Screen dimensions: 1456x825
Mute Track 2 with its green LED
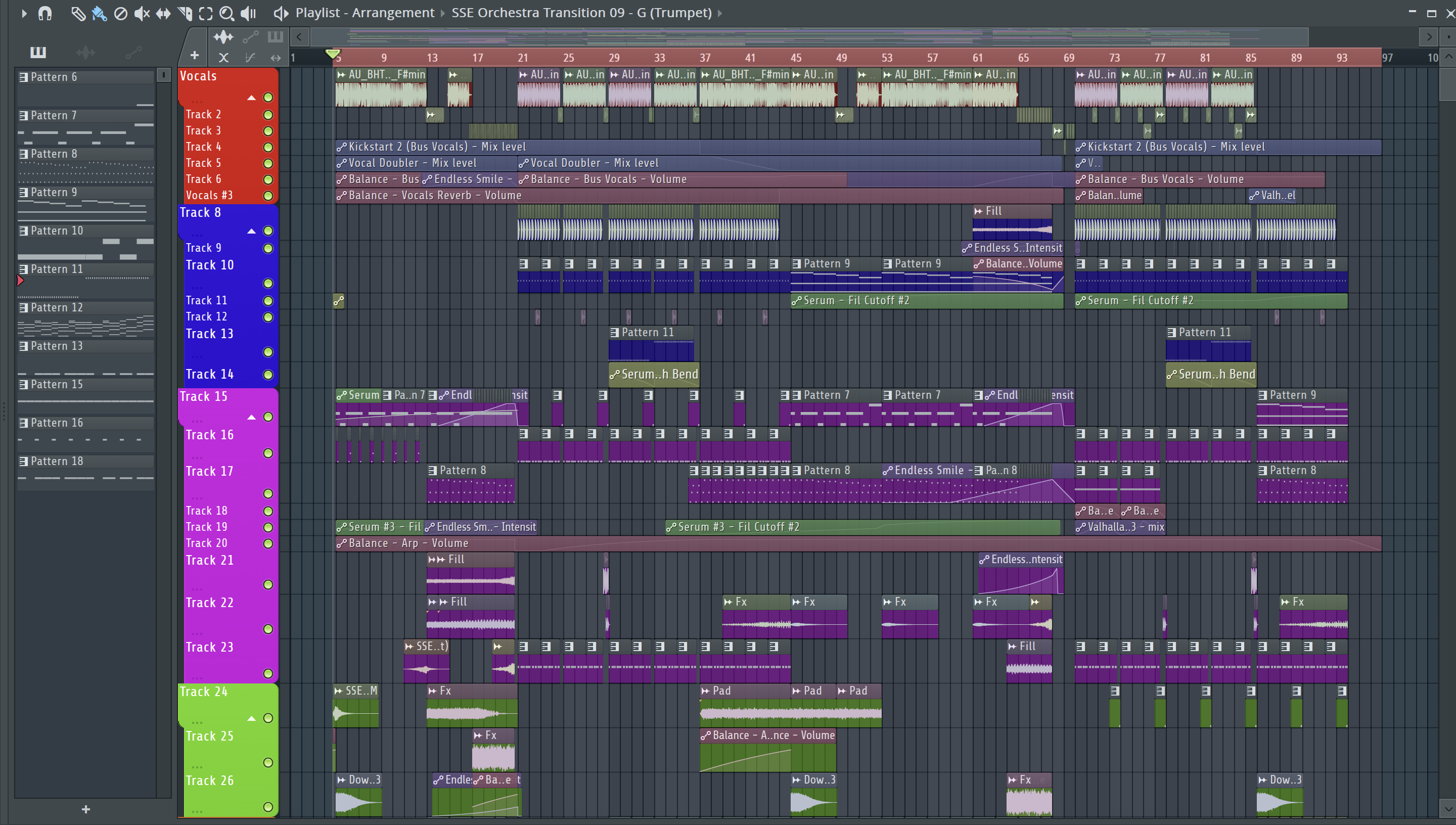click(x=268, y=115)
